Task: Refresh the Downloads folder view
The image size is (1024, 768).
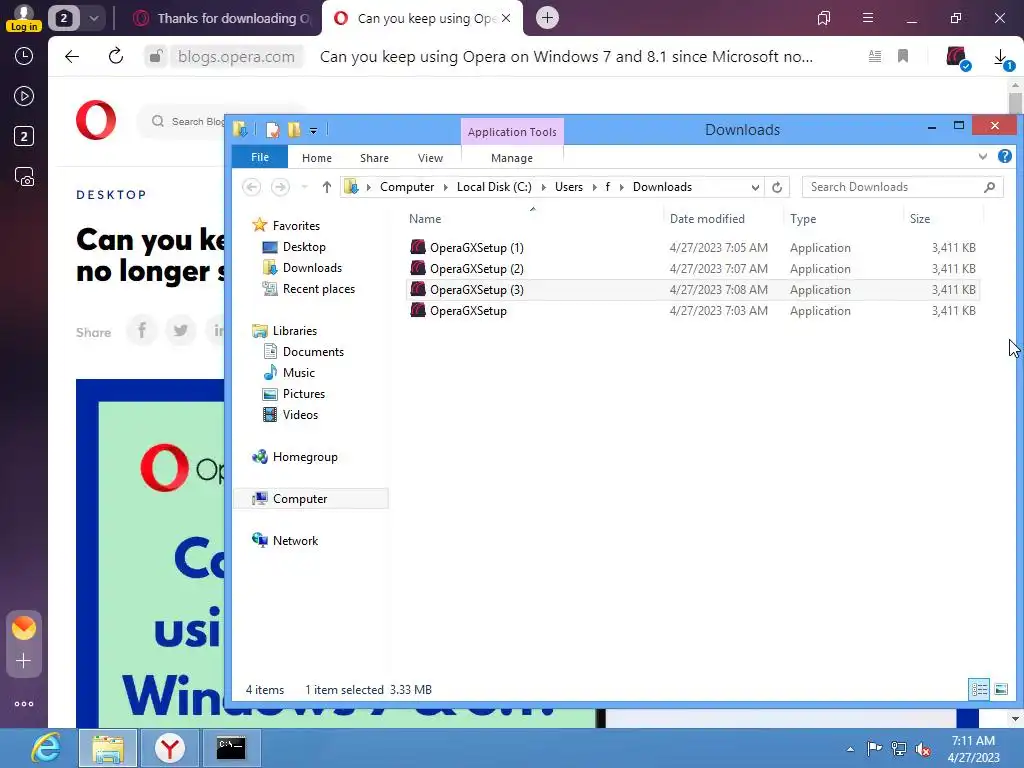Action: [x=777, y=187]
